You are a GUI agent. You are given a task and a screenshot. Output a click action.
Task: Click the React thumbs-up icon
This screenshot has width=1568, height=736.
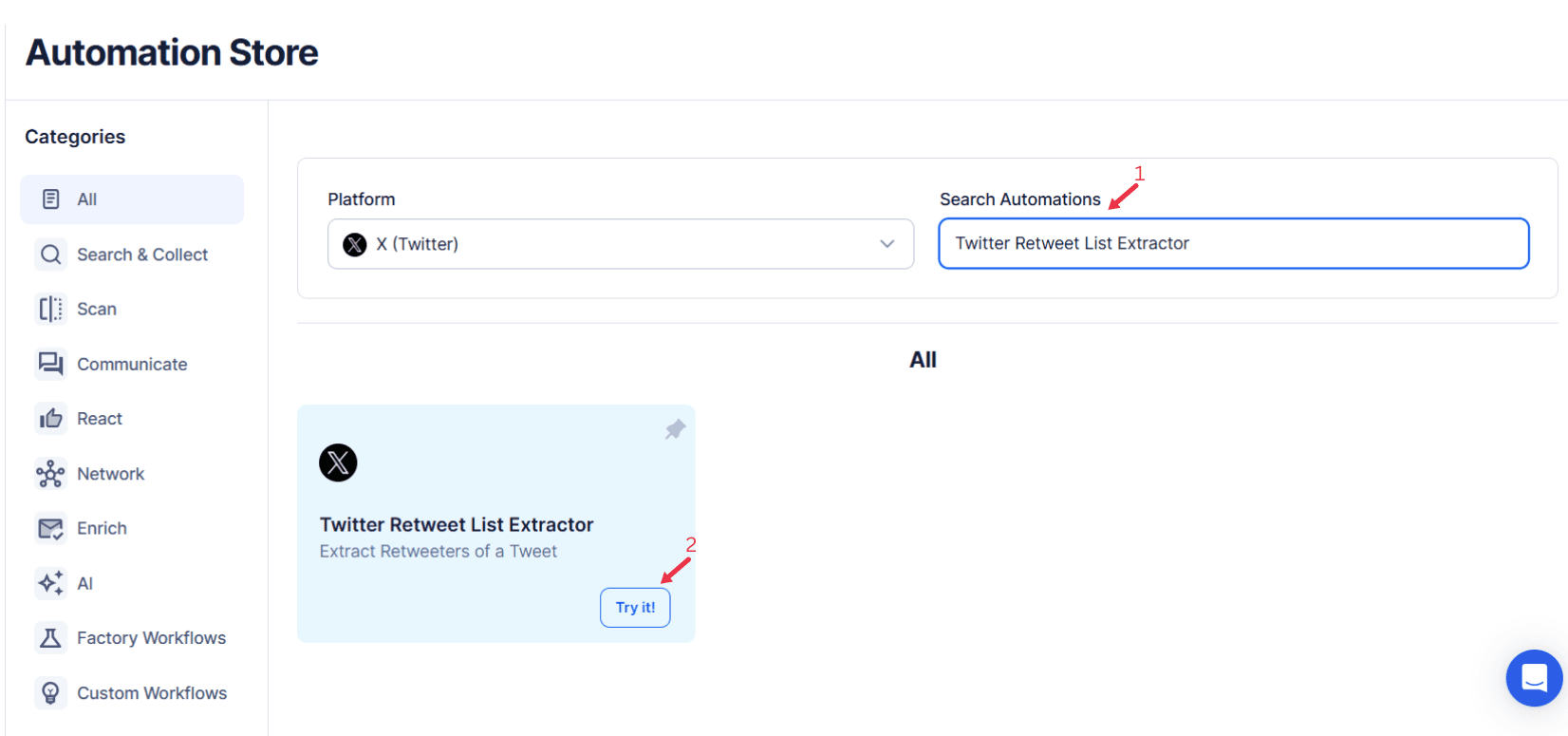point(50,418)
